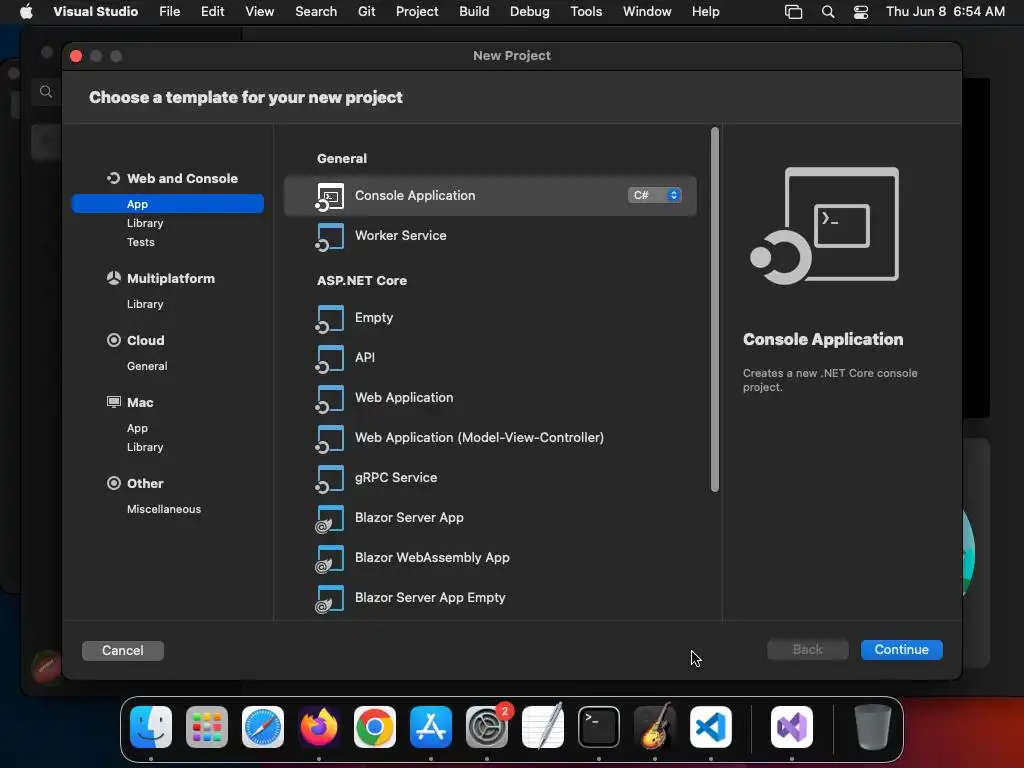
Task: Select Tests under Web and Console
Action: coord(140,242)
